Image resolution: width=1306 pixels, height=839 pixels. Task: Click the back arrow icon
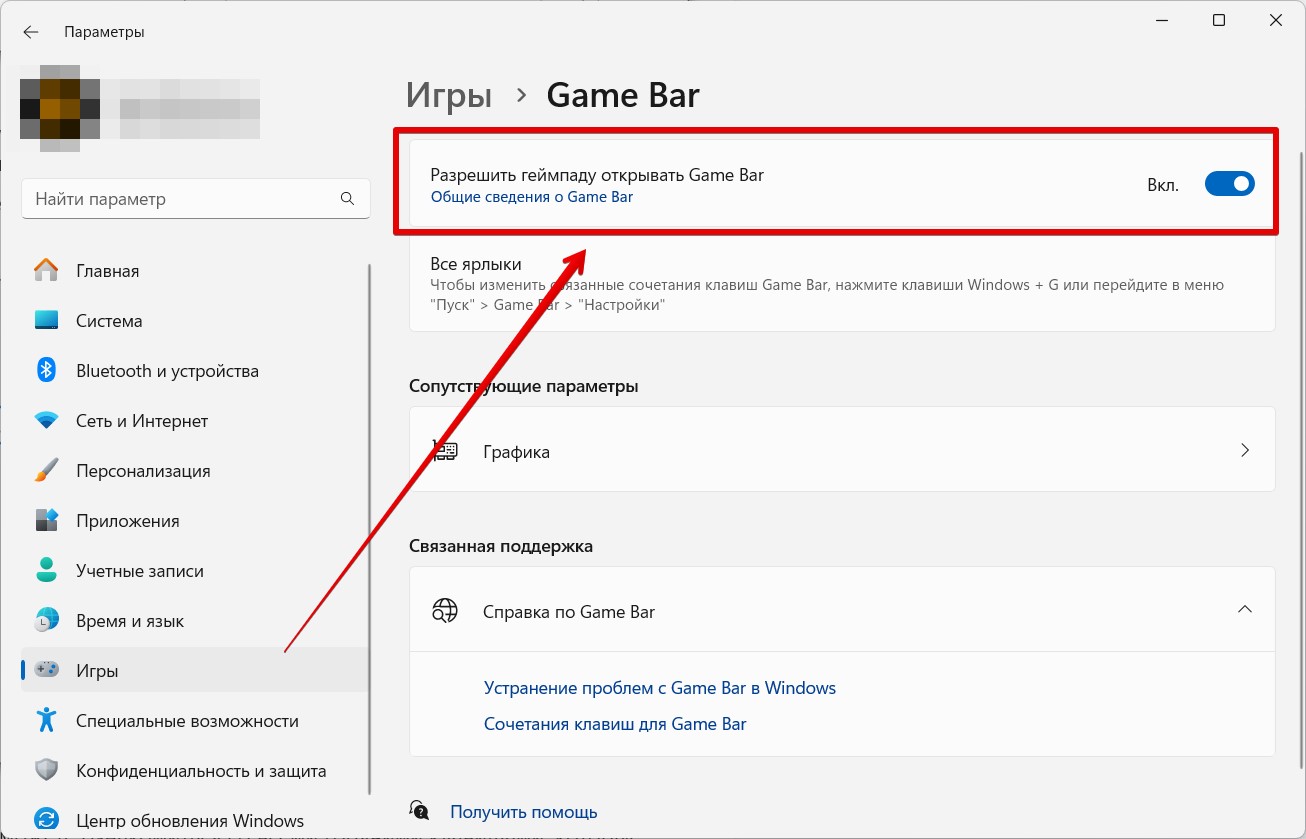coord(31,32)
